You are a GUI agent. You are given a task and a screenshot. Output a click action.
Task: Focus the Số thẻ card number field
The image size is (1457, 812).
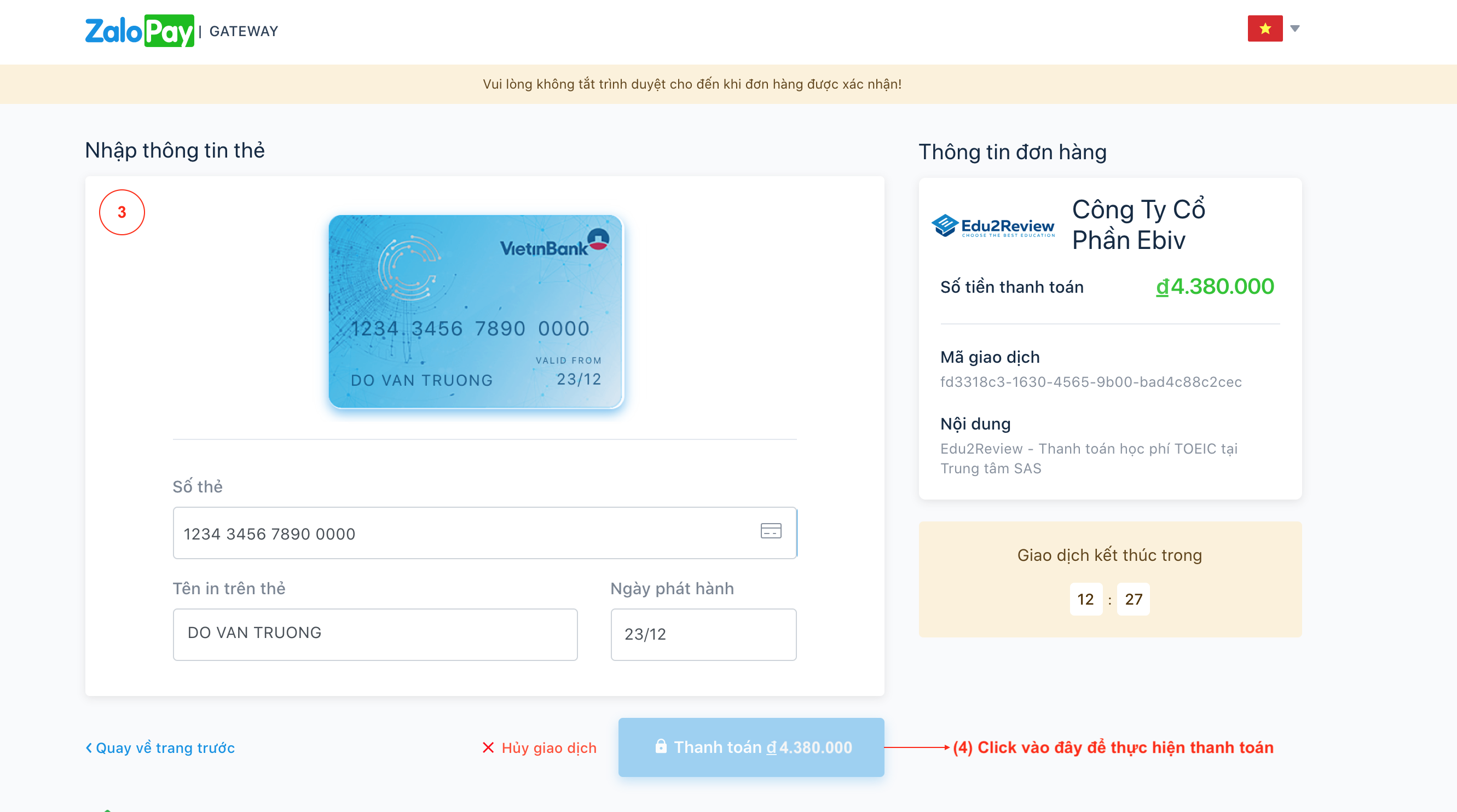coord(464,533)
